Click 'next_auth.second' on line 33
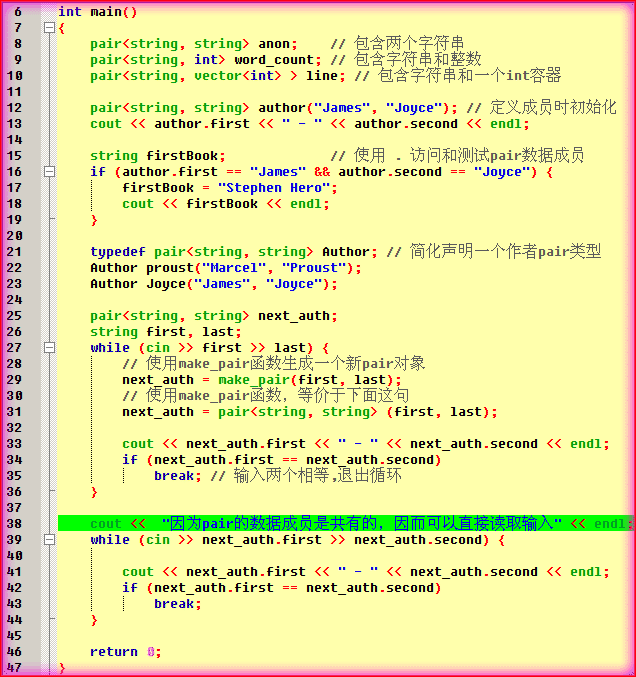636x677 pixels. (x=474, y=444)
